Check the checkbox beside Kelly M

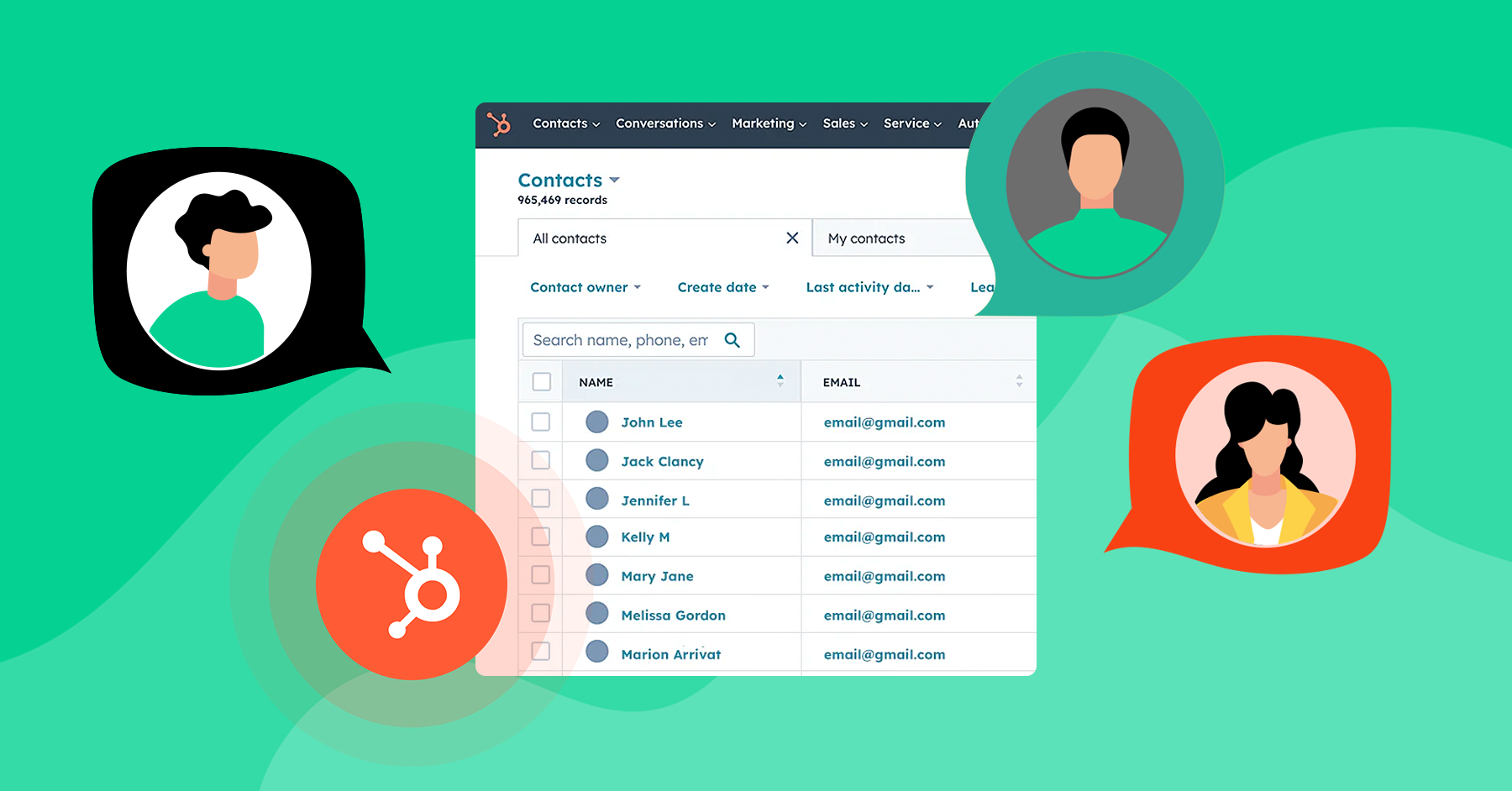540,537
